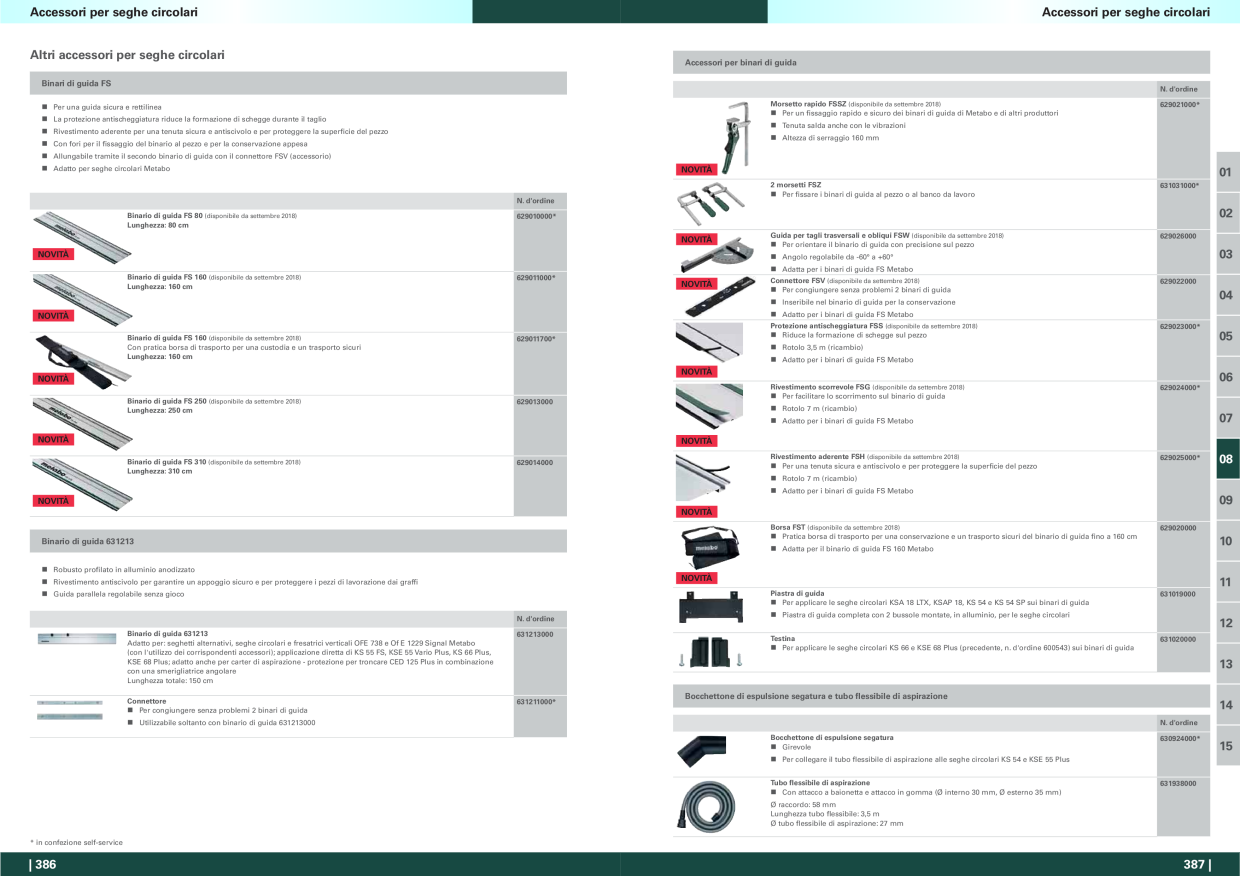Click order number 631938000
1240x876 pixels.
[x=1178, y=784]
